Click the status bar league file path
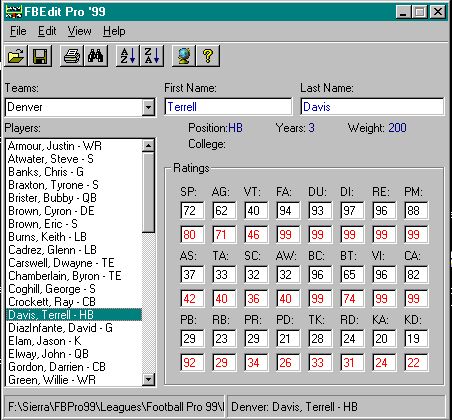This screenshot has width=452, height=420. [x=115, y=407]
